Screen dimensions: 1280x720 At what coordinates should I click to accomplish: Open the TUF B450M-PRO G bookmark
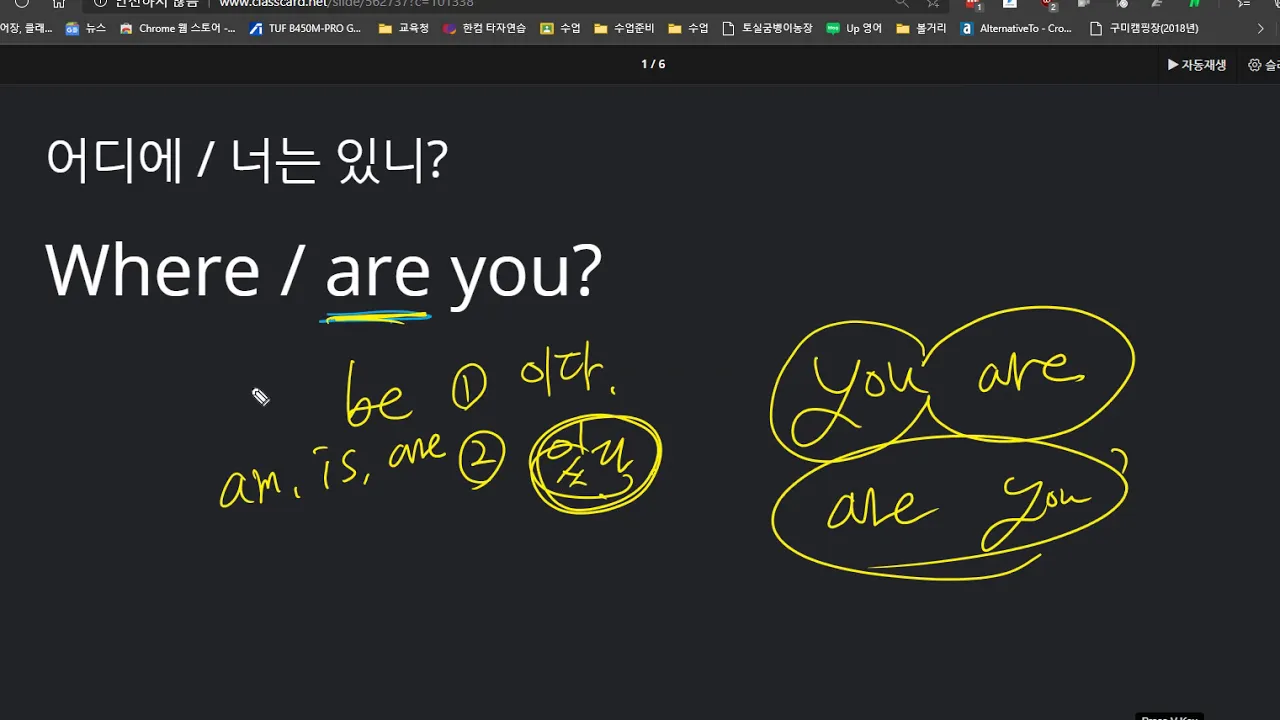click(x=305, y=28)
